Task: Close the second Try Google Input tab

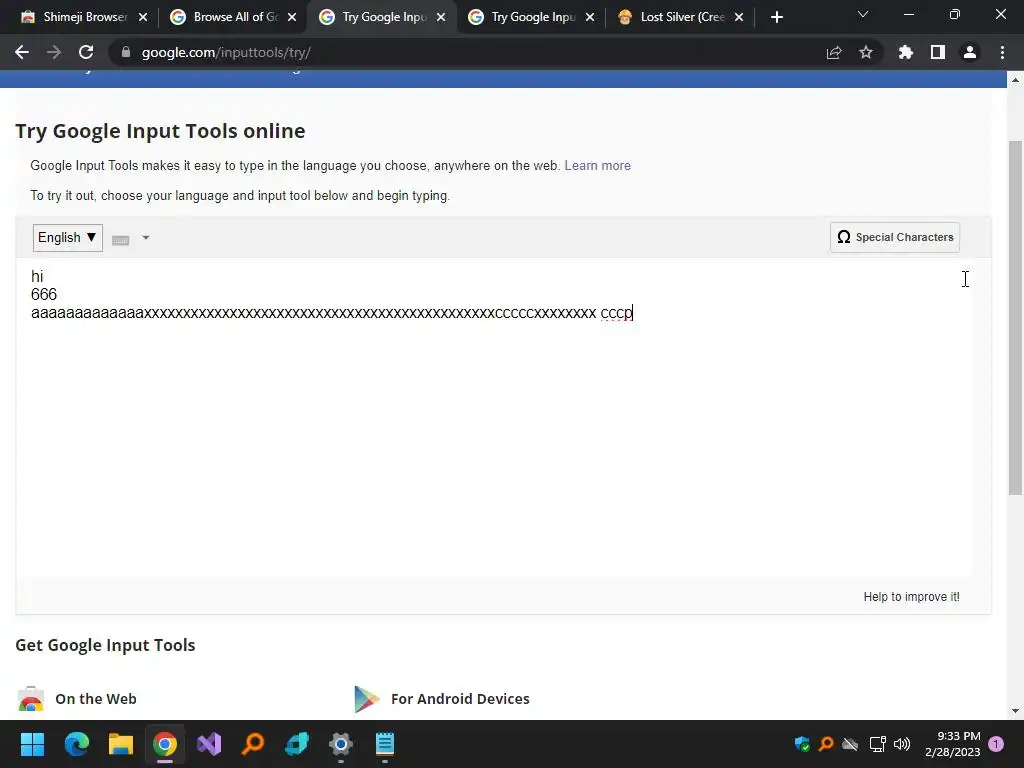Action: pos(590,17)
